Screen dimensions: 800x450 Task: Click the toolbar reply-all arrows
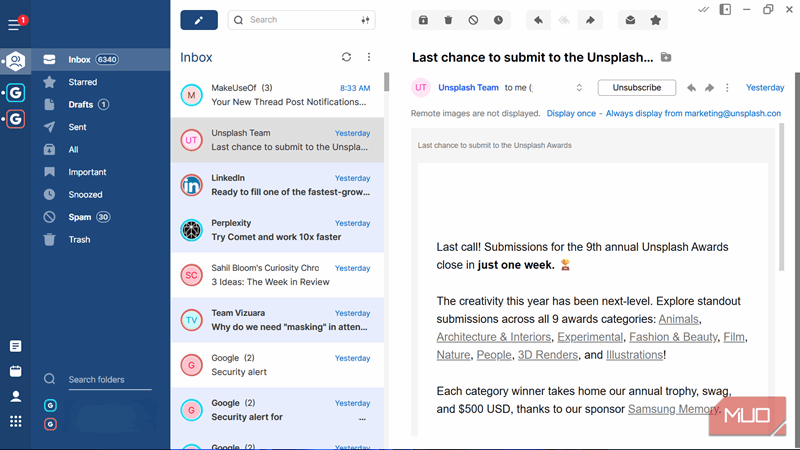coord(564,20)
